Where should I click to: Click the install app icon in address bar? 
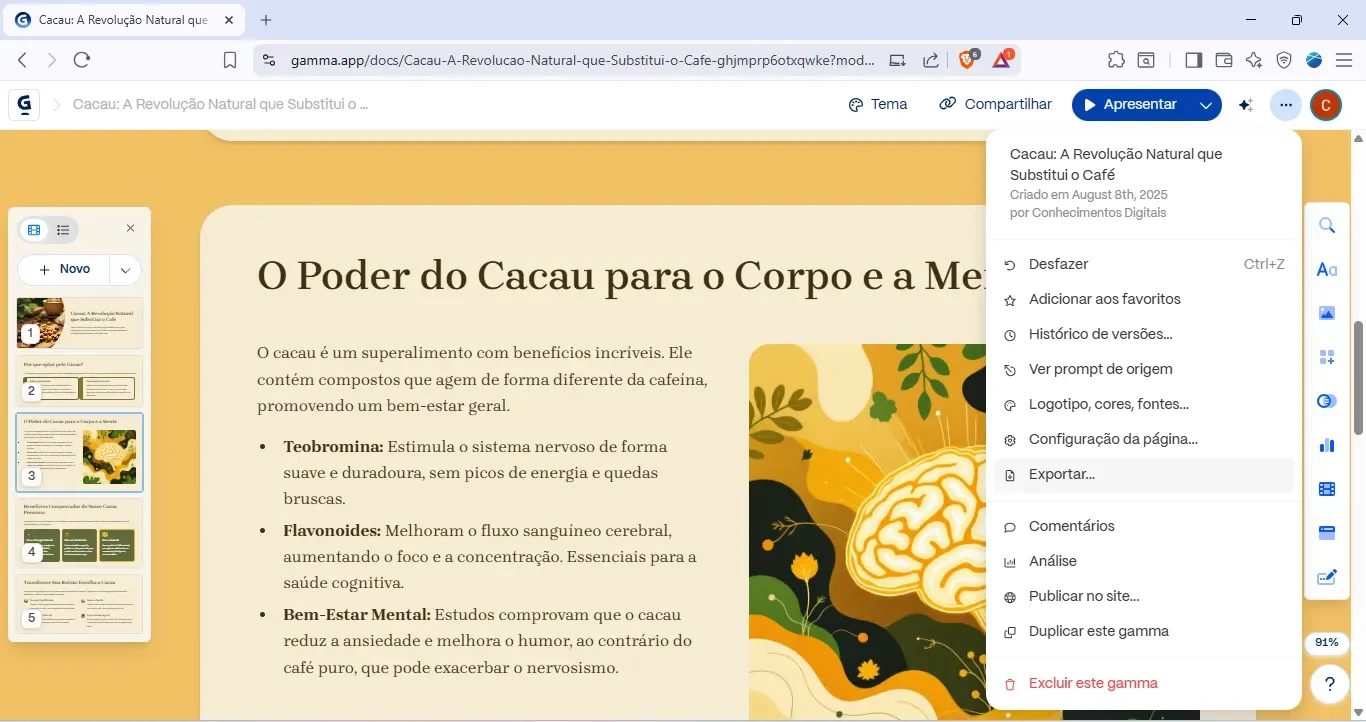click(x=898, y=60)
